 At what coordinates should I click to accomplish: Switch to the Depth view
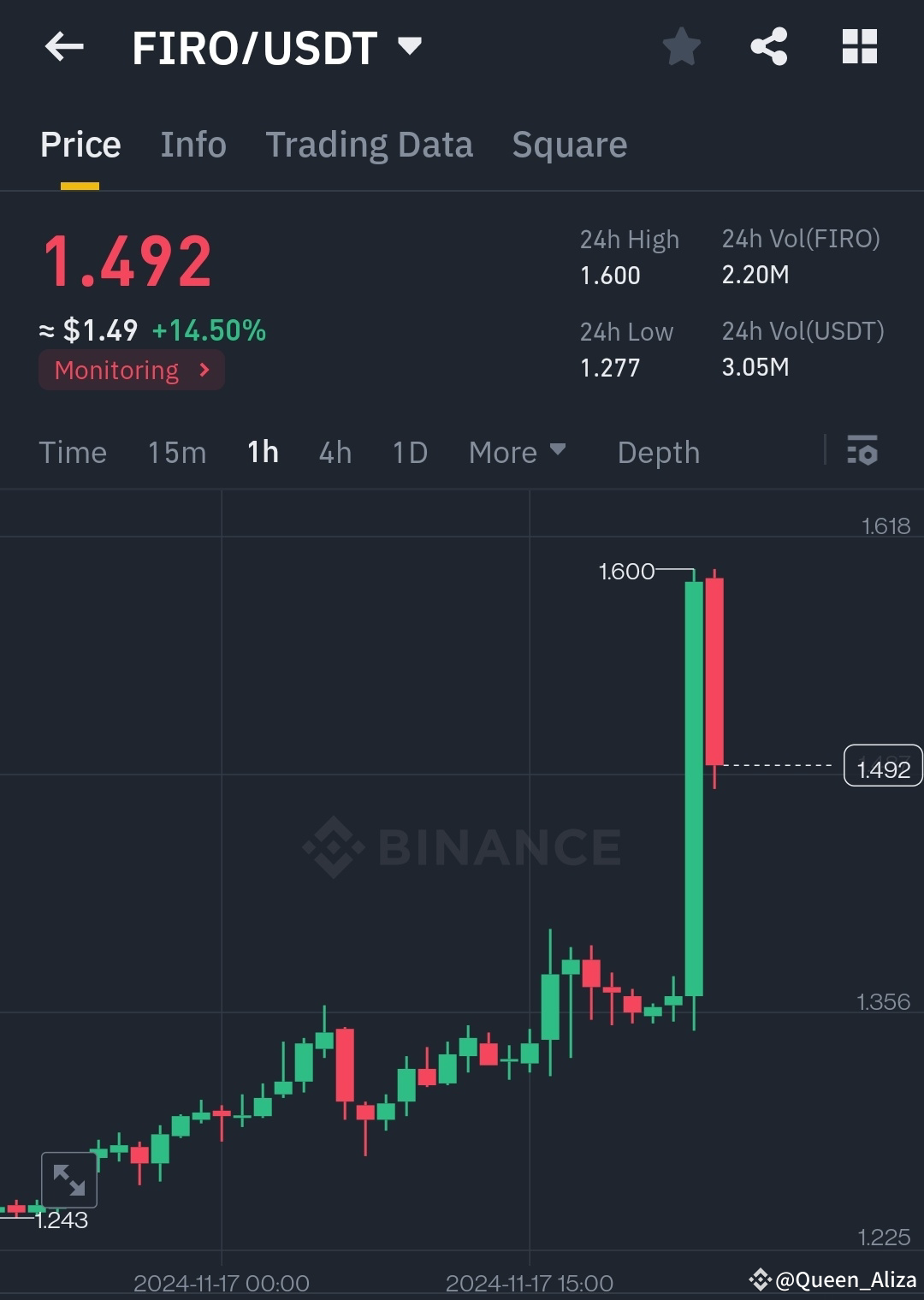pos(658,452)
